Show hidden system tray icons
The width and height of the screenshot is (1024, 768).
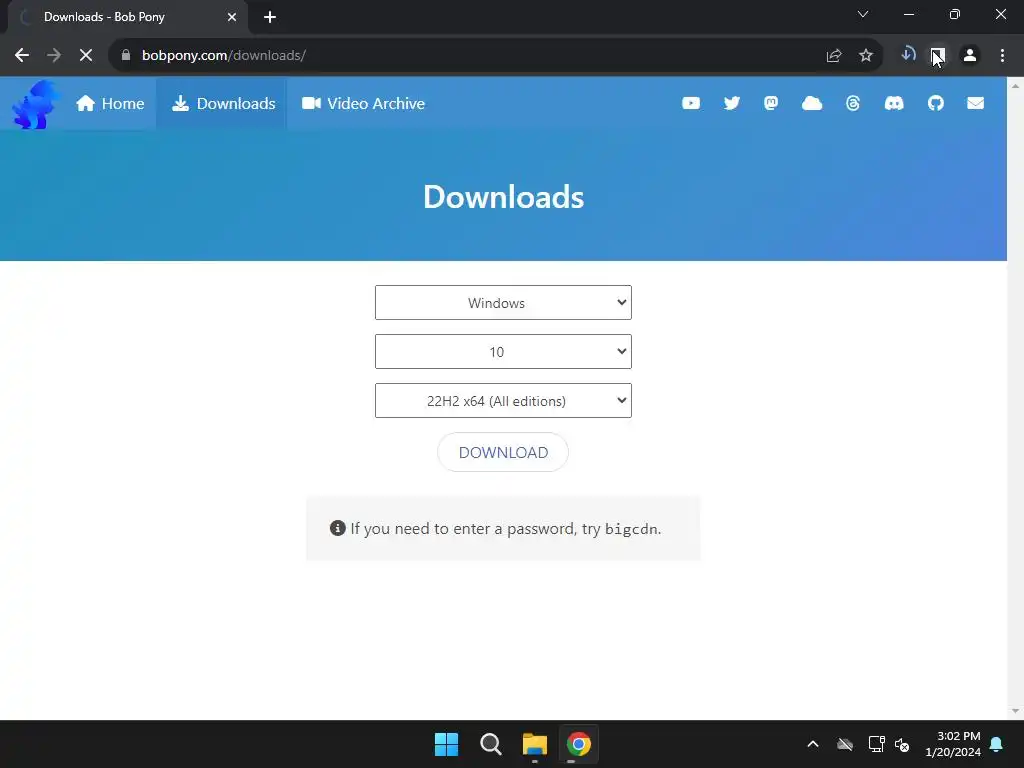[813, 744]
